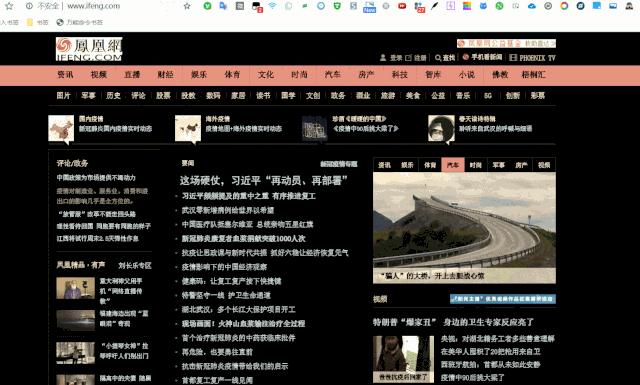The height and width of the screenshot is (385, 640).
Task: Open 湖北武汉：多个长江大保护项目开工
Action: (238, 309)
